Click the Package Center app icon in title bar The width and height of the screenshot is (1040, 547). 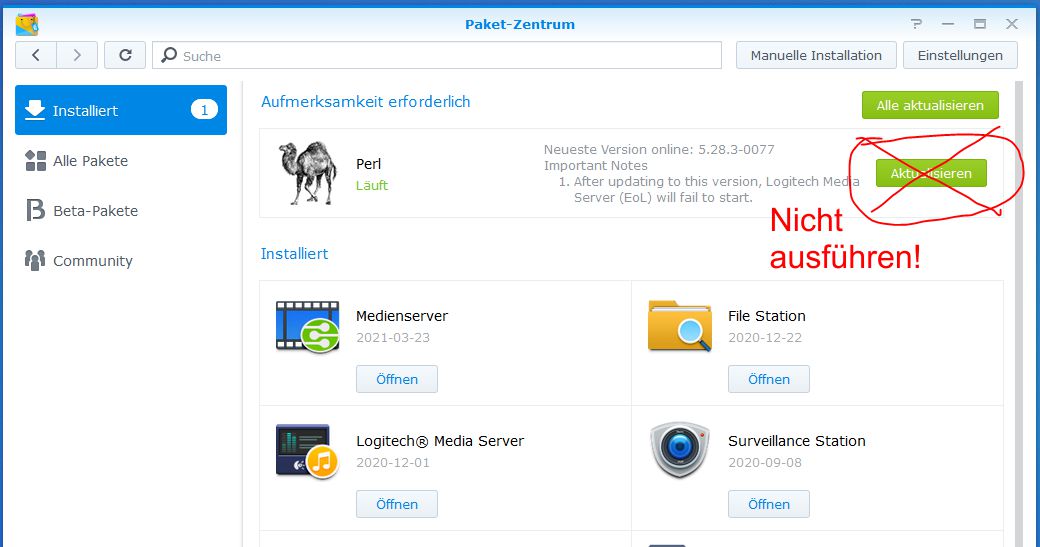27,25
